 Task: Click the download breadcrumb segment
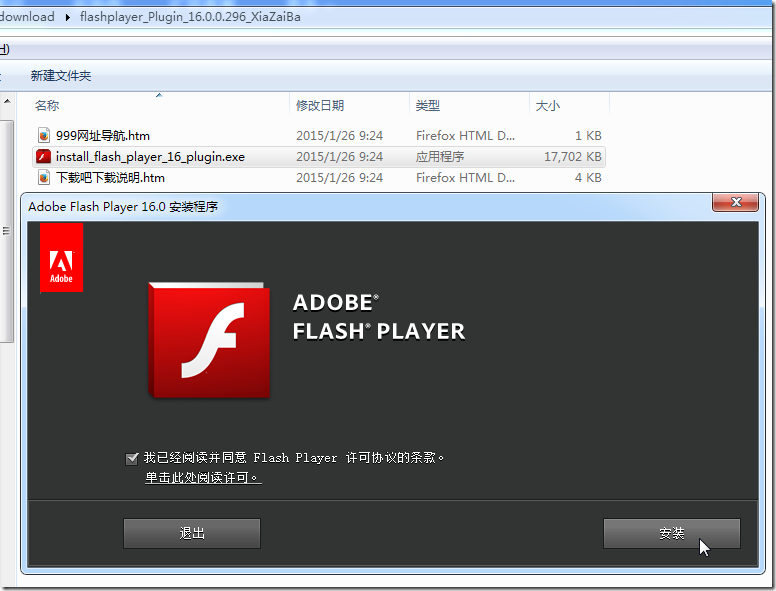[27, 17]
